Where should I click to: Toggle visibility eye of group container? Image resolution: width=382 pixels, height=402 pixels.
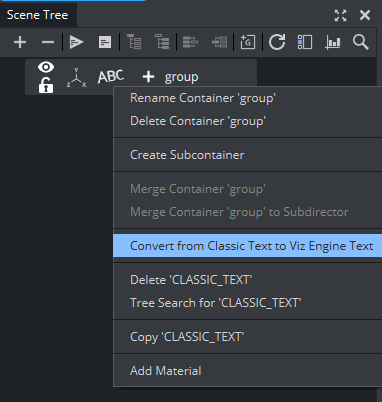(x=46, y=67)
